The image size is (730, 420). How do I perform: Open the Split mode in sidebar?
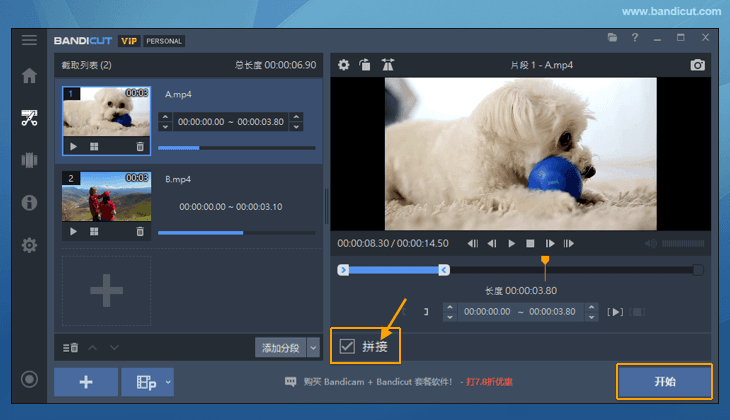pos(29,160)
